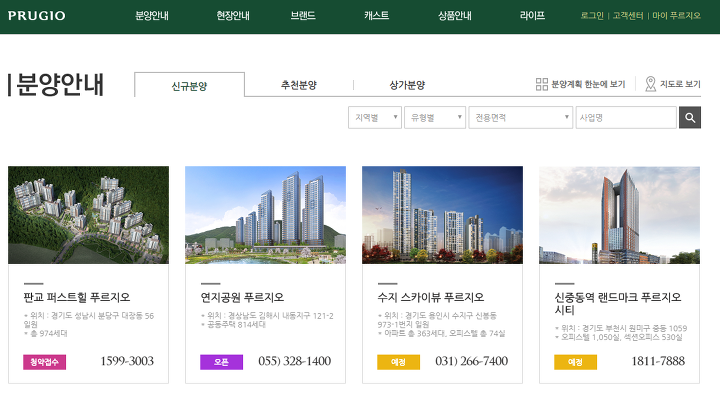
Task: Click the PRUGIO logo
Action: pyautogui.click(x=37, y=16)
